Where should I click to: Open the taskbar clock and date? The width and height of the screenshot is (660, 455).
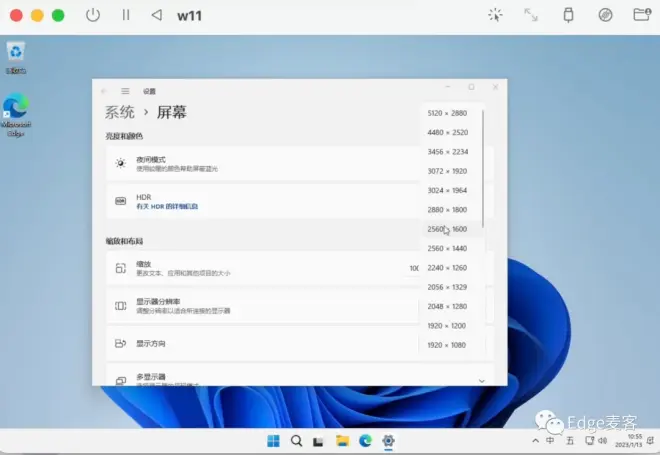[x=630, y=441]
